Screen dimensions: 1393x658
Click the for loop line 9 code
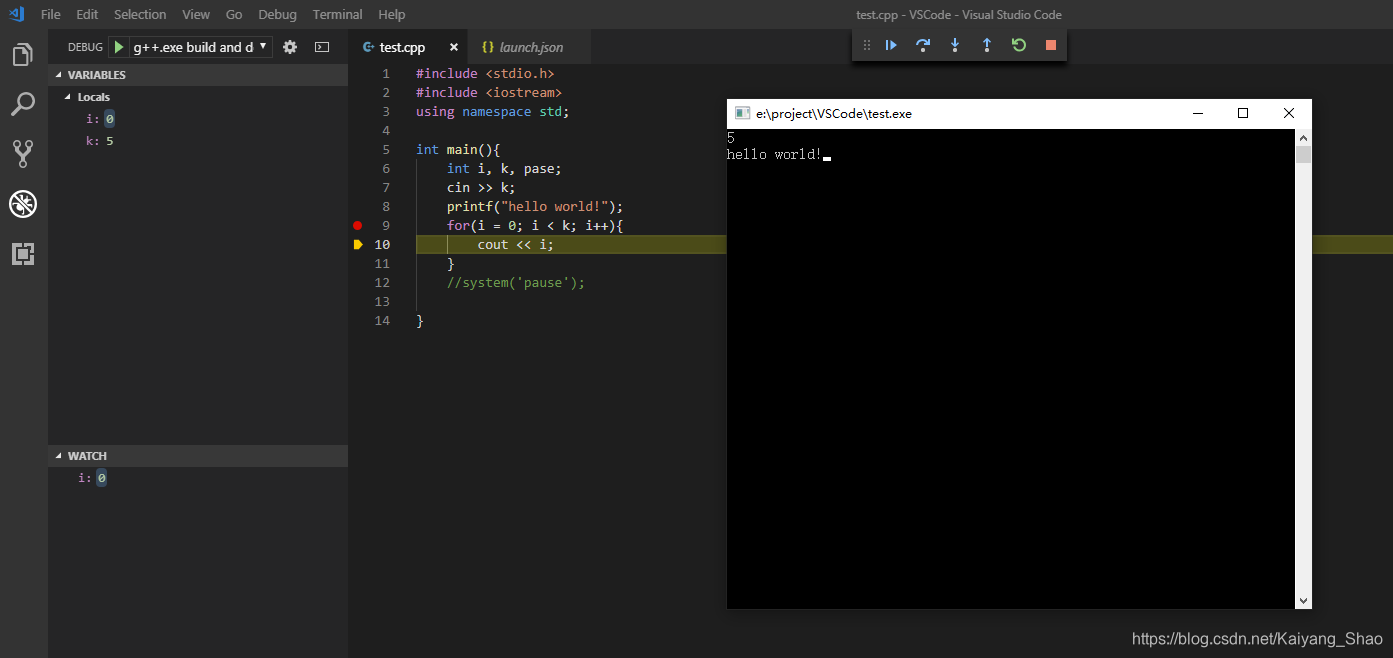tap(535, 225)
